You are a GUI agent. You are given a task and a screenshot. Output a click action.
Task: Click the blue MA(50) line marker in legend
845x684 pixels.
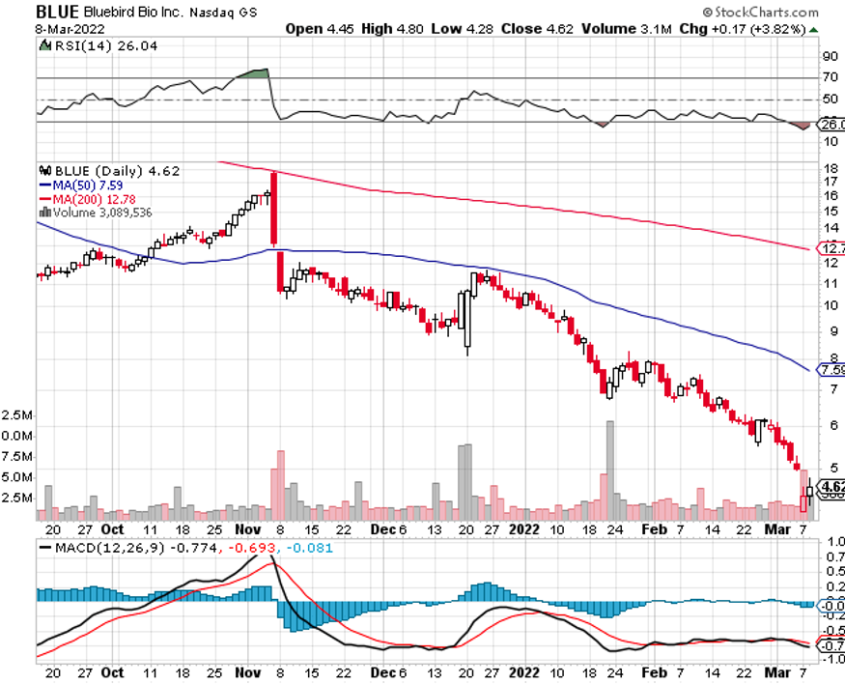click(44, 185)
